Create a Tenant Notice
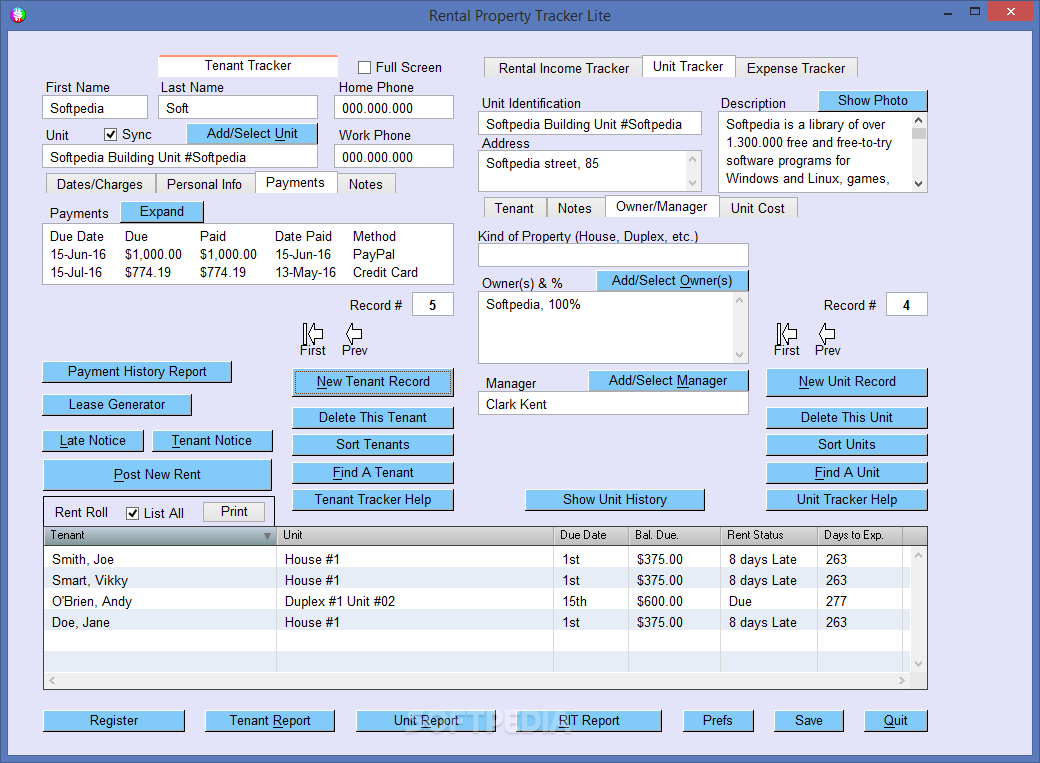The height and width of the screenshot is (763, 1040). 212,441
